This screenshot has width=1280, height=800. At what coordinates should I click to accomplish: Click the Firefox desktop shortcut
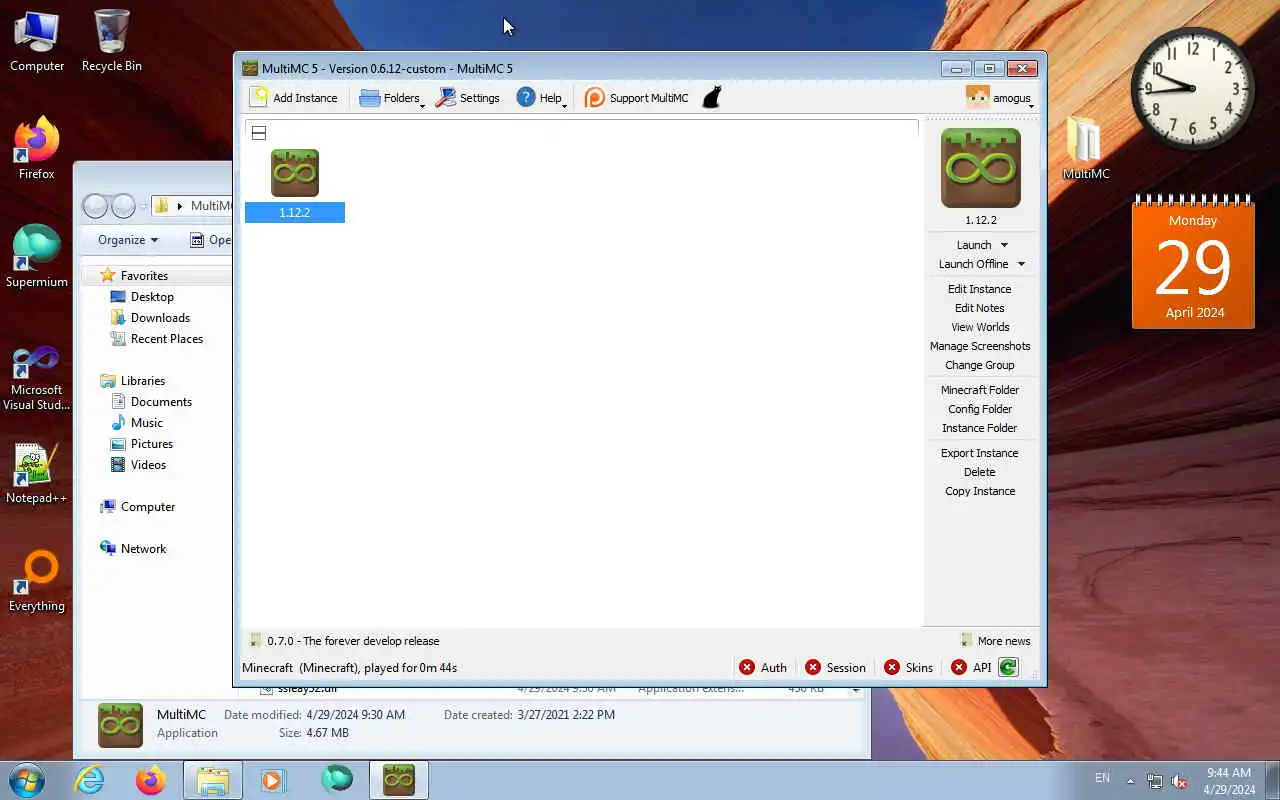pyautogui.click(x=37, y=149)
